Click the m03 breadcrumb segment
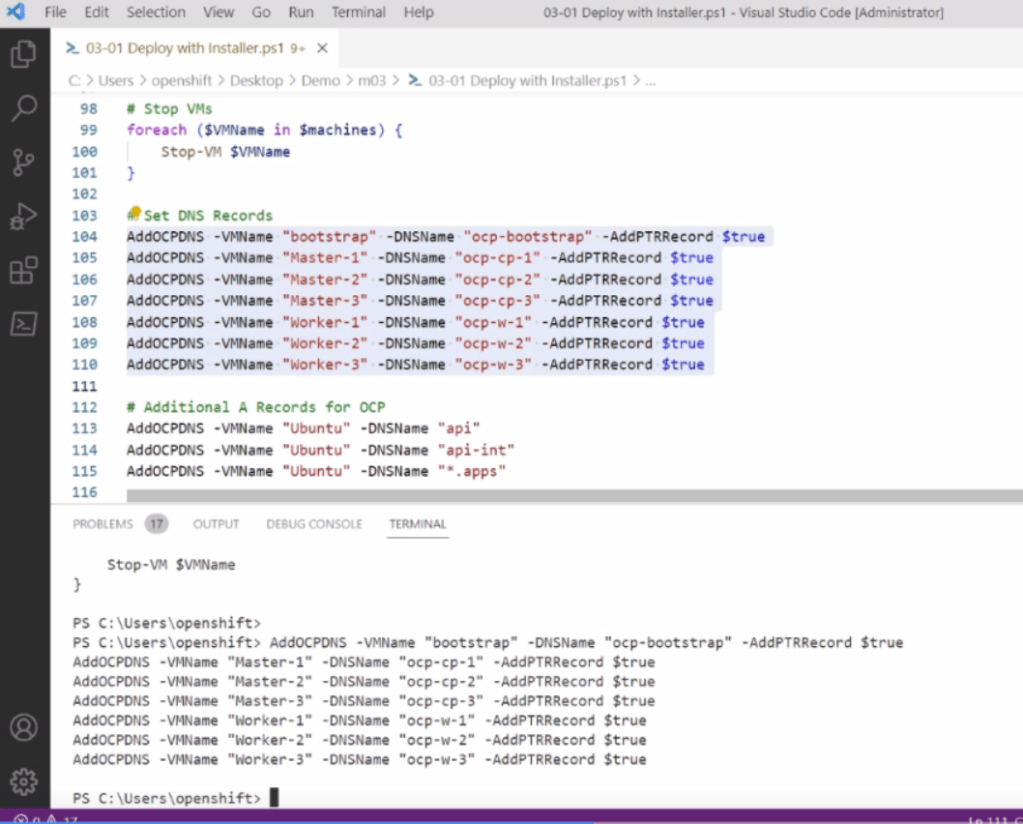Image resolution: width=1023 pixels, height=824 pixels. [372, 81]
